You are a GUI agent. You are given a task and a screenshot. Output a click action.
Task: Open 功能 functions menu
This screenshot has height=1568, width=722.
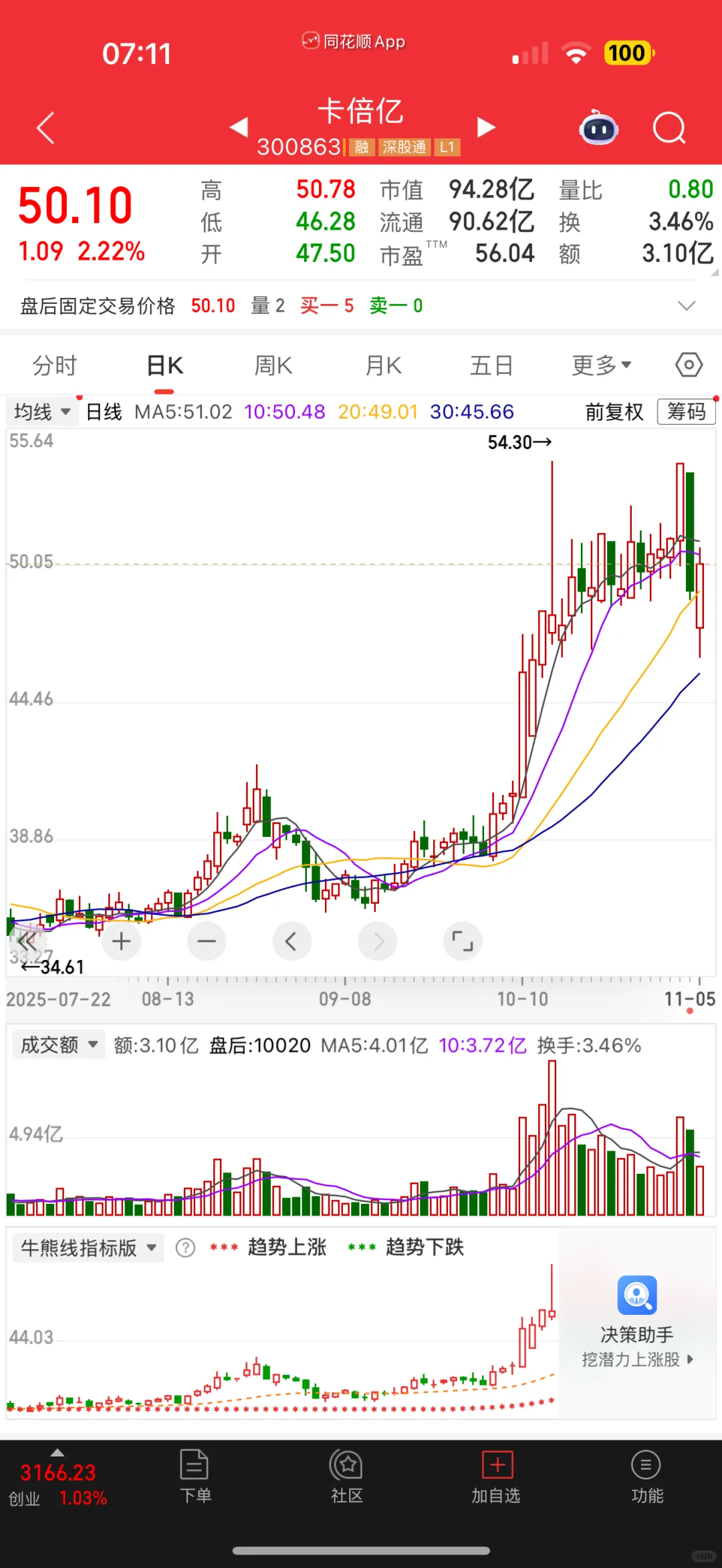[x=646, y=1476]
